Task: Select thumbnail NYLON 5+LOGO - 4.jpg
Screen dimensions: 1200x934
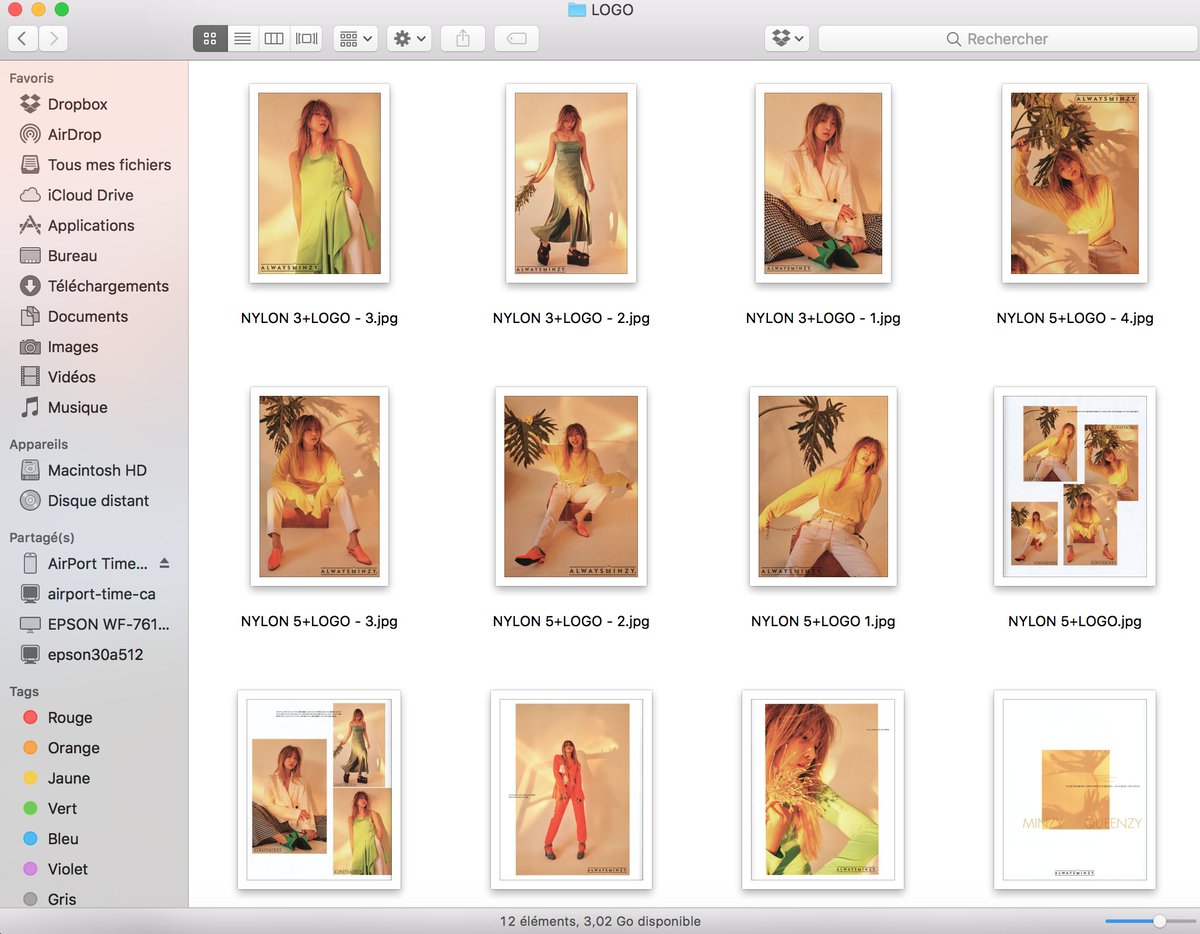Action: pyautogui.click(x=1075, y=183)
